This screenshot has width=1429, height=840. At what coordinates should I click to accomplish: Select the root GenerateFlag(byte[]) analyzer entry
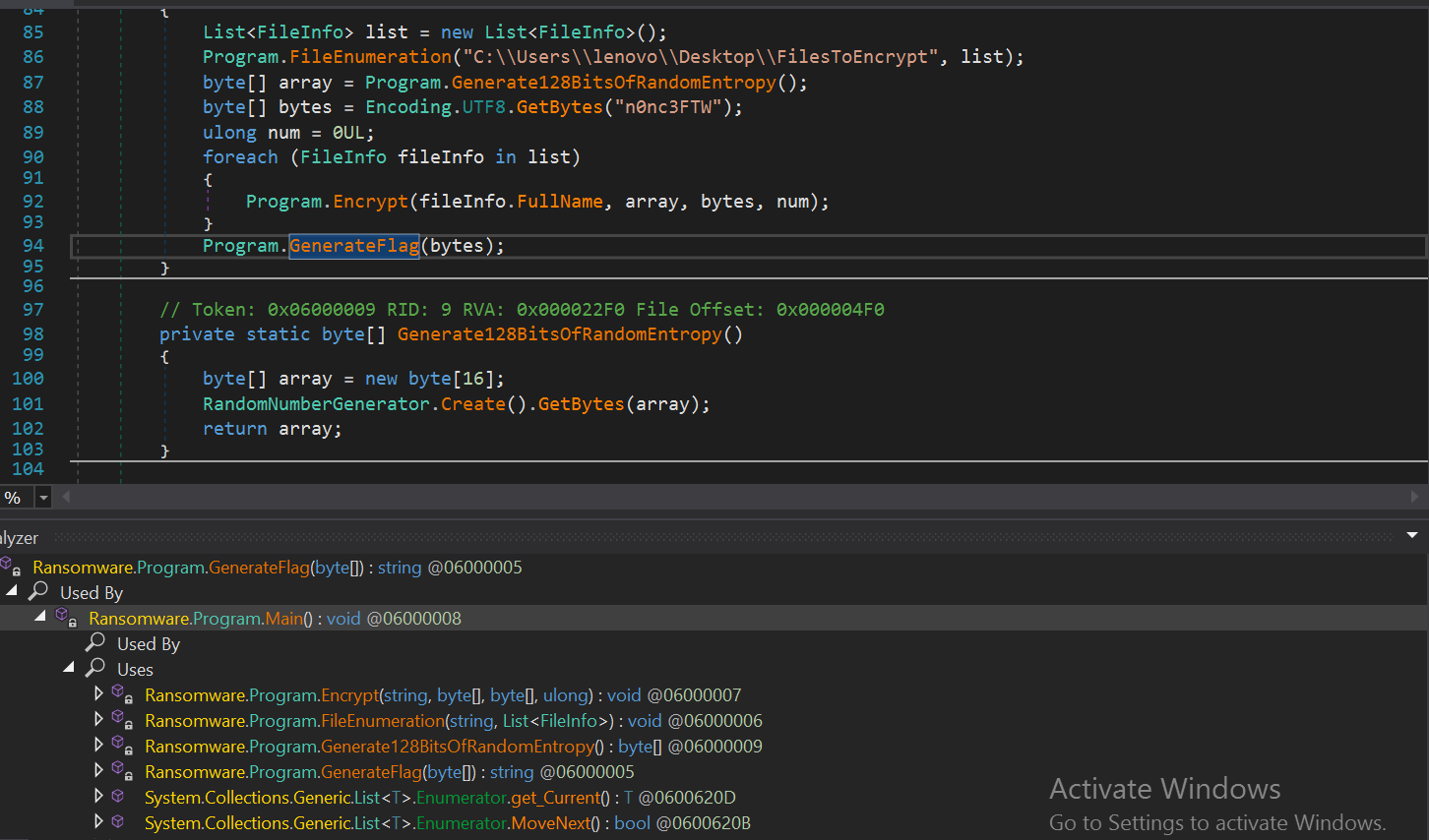pos(278,568)
